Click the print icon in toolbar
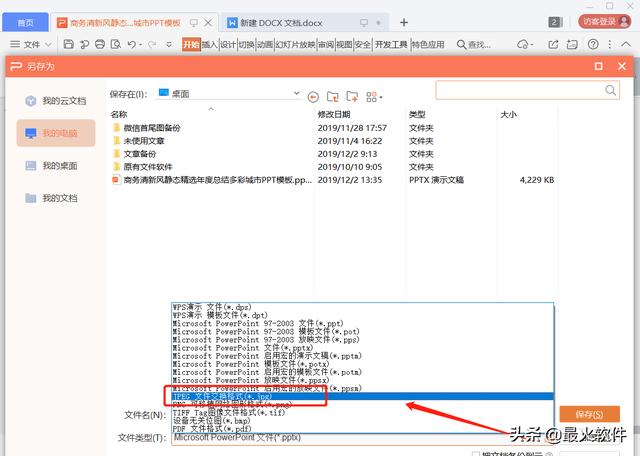Image resolution: width=640 pixels, height=456 pixels. pos(100,44)
